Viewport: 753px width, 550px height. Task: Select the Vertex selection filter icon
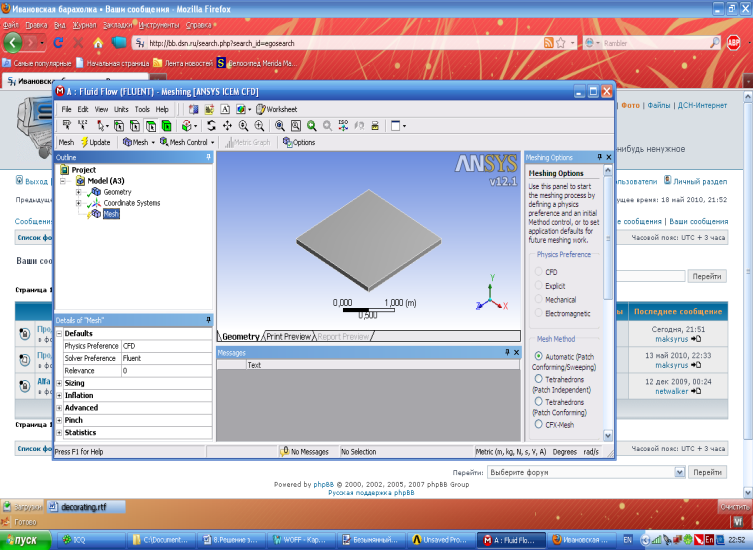(x=119, y=126)
